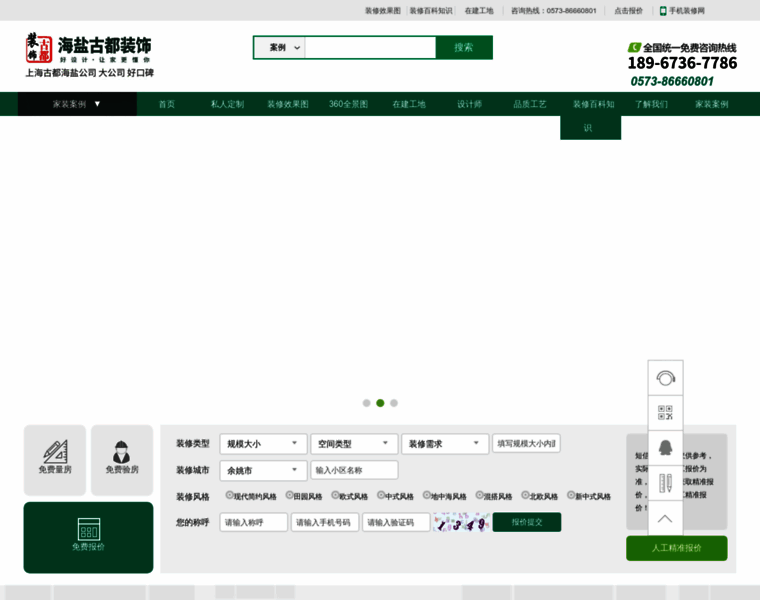This screenshot has height=600, width=760.
Task: Click the search text input field
Action: (x=370, y=47)
